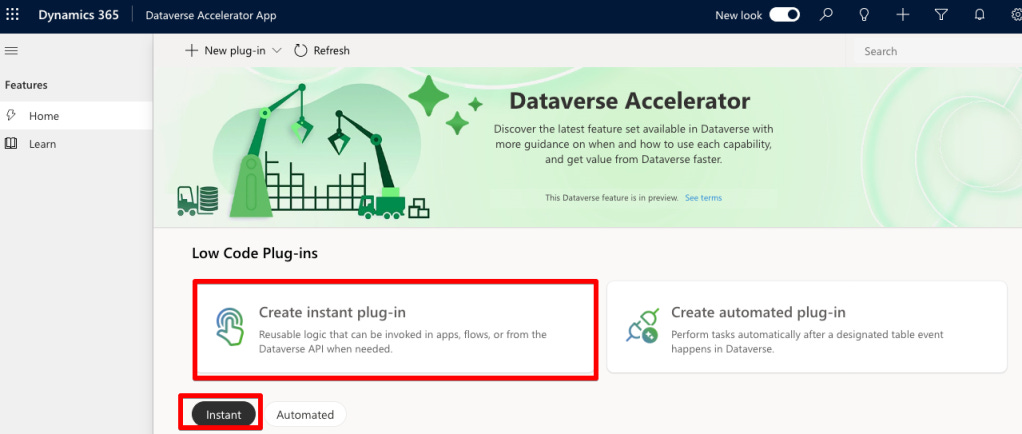
Task: Click Dataverse Accelerator App name
Action: click(x=211, y=16)
